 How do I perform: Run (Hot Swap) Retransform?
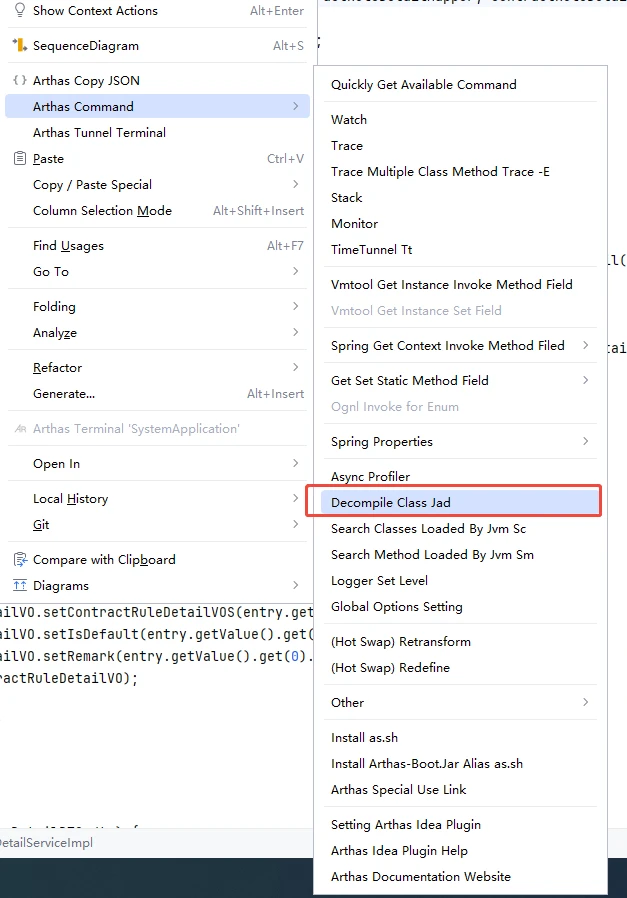pyautogui.click(x=400, y=642)
